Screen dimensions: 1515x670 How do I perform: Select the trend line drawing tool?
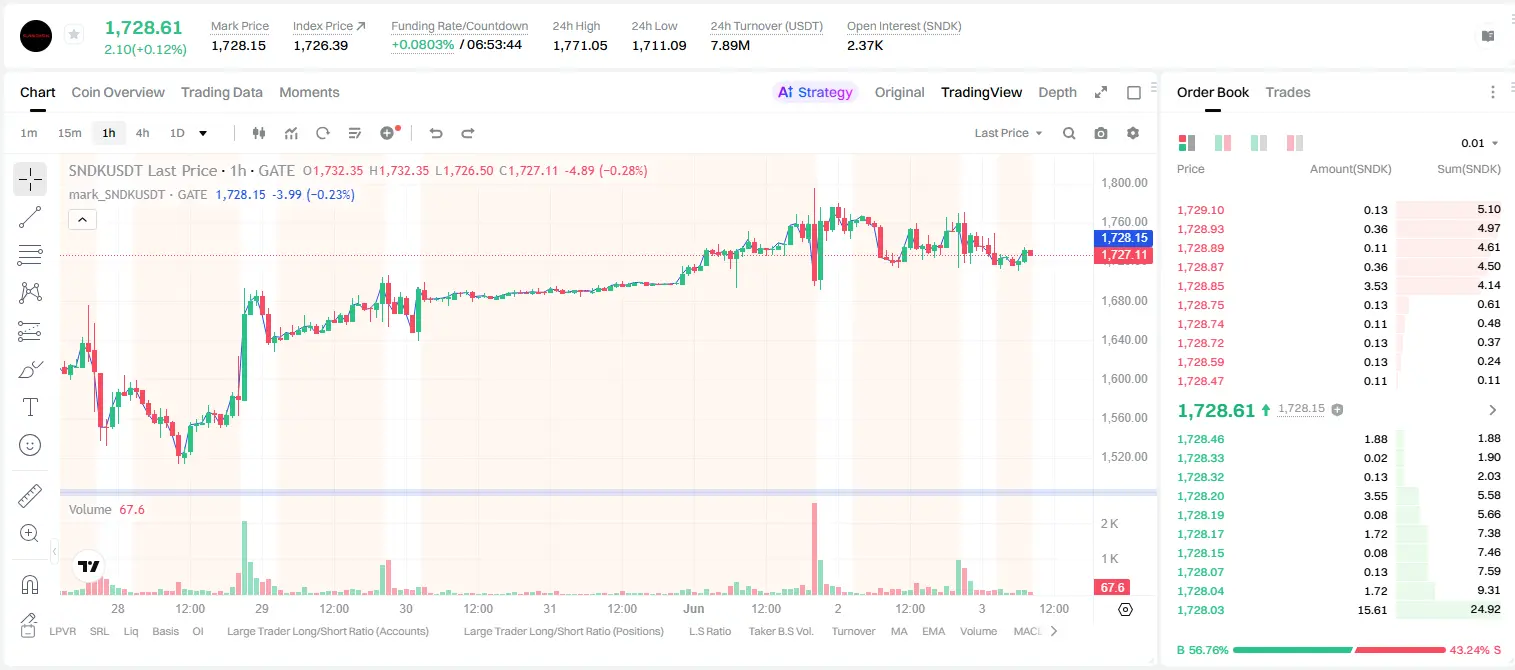pyautogui.click(x=30, y=217)
